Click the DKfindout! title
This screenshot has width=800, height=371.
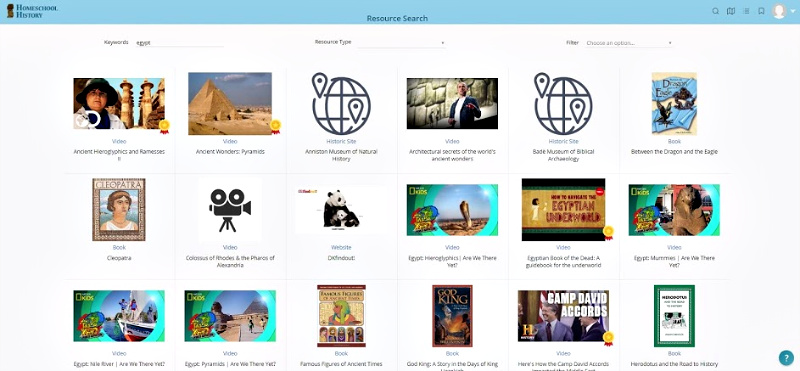pos(341,258)
